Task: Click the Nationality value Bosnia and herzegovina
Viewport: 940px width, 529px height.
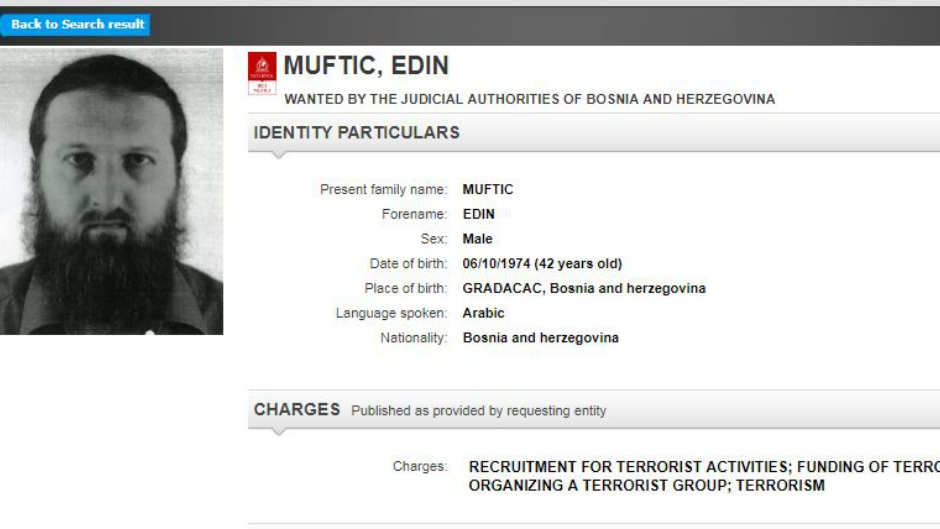Action: tap(540, 338)
